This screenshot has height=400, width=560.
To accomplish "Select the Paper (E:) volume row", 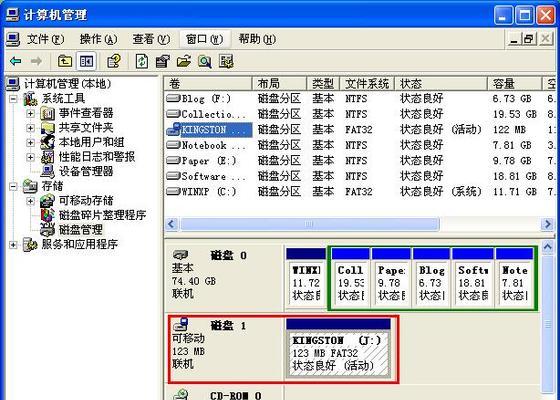I will tap(361, 160).
